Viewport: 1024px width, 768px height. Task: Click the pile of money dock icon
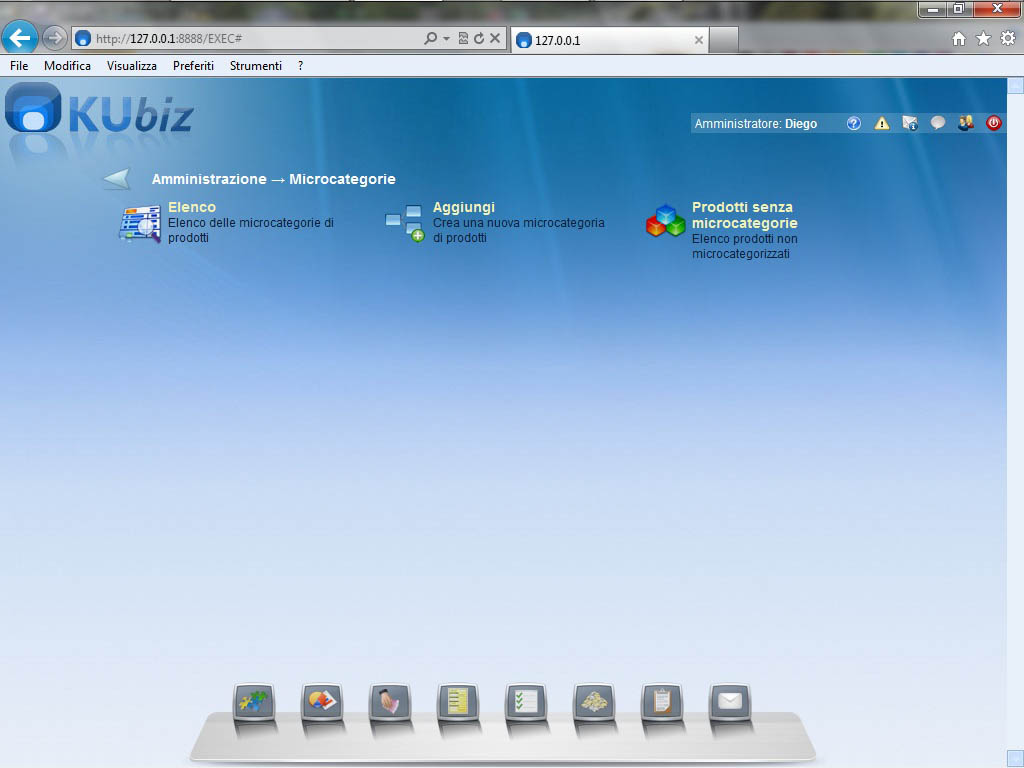pyautogui.click(x=594, y=702)
